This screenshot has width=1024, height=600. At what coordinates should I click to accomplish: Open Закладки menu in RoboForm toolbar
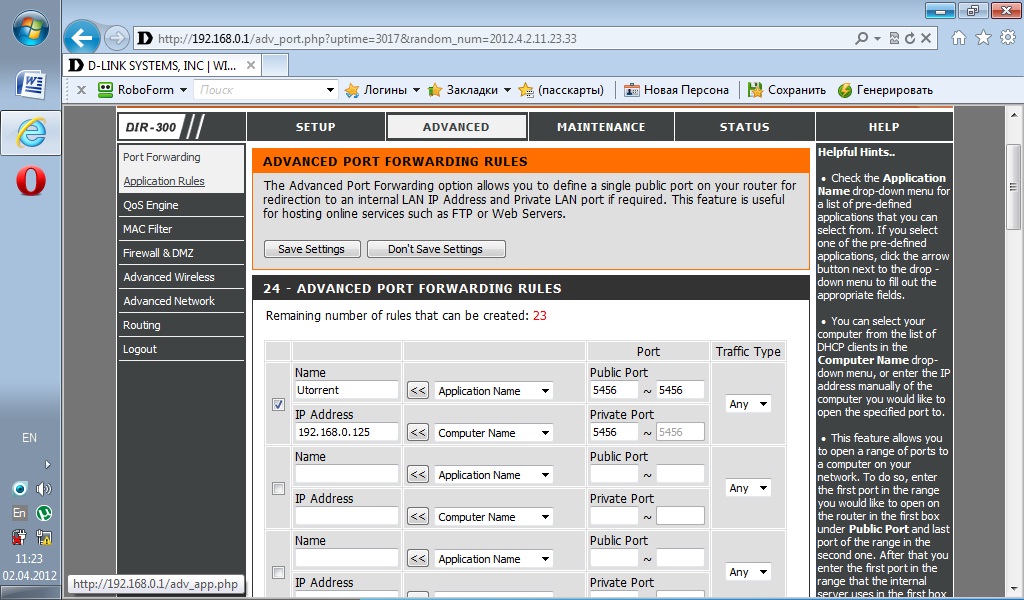(469, 90)
